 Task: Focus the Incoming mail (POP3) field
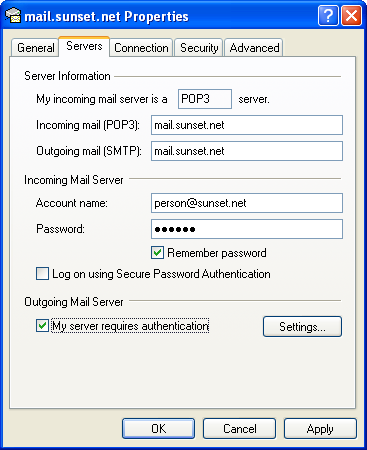(x=247, y=125)
